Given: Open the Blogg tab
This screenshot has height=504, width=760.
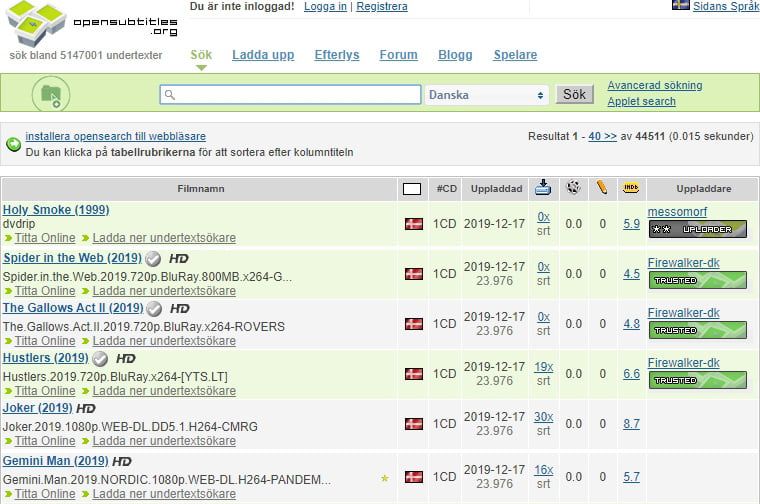Looking at the screenshot, I should click(455, 55).
